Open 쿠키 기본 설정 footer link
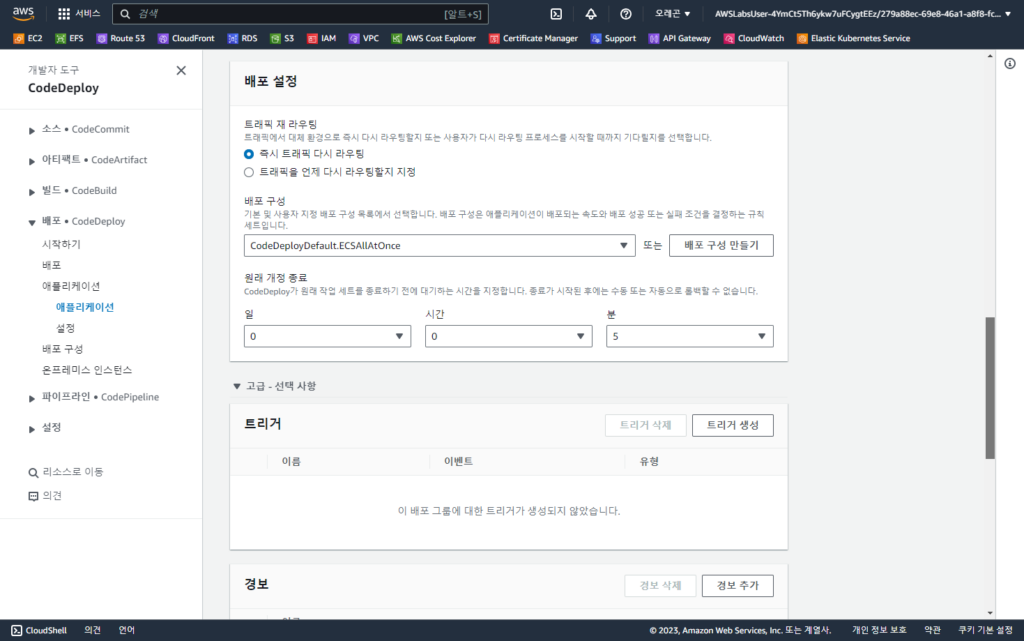The image size is (1024, 641). pyautogui.click(x=985, y=631)
